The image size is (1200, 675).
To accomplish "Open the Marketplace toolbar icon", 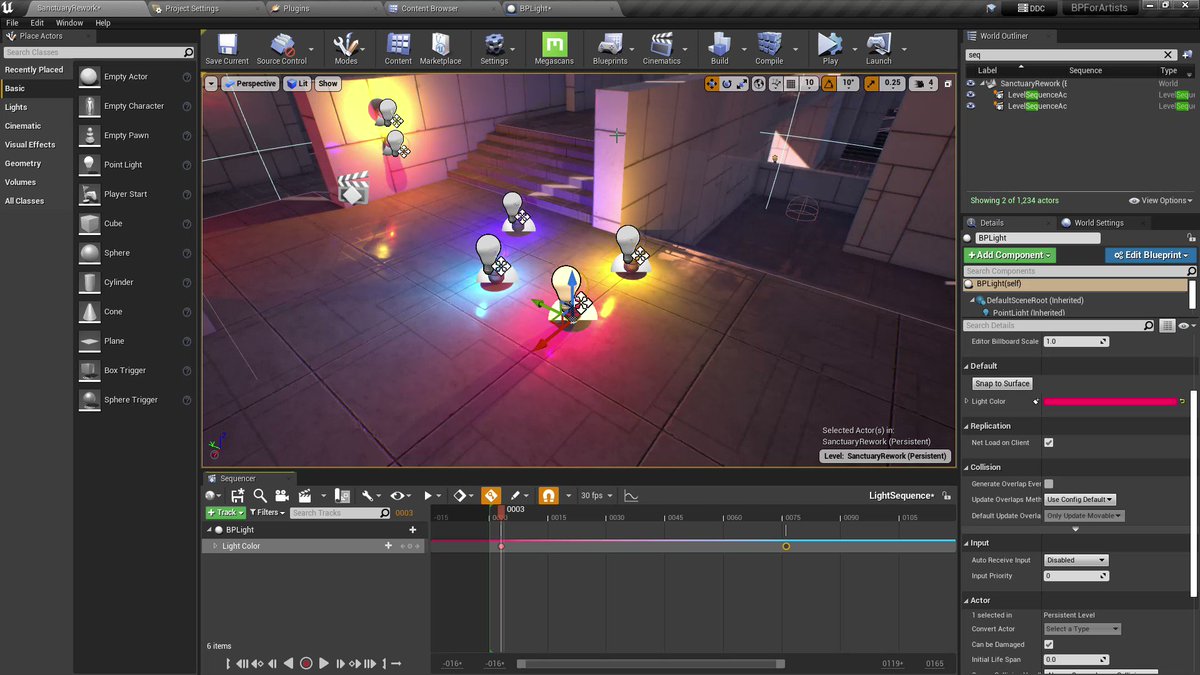I will coord(440,48).
